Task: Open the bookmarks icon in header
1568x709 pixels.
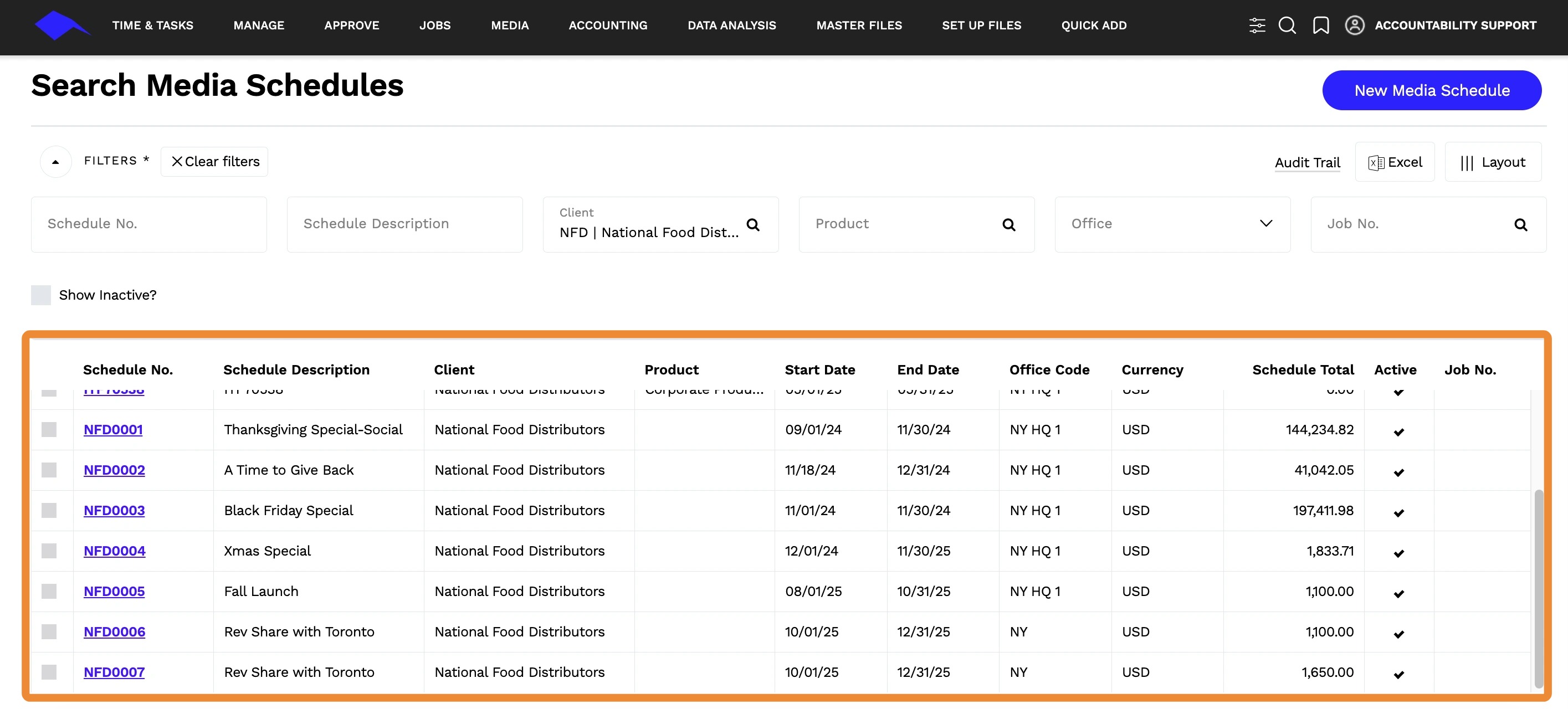Action: coord(1321,25)
